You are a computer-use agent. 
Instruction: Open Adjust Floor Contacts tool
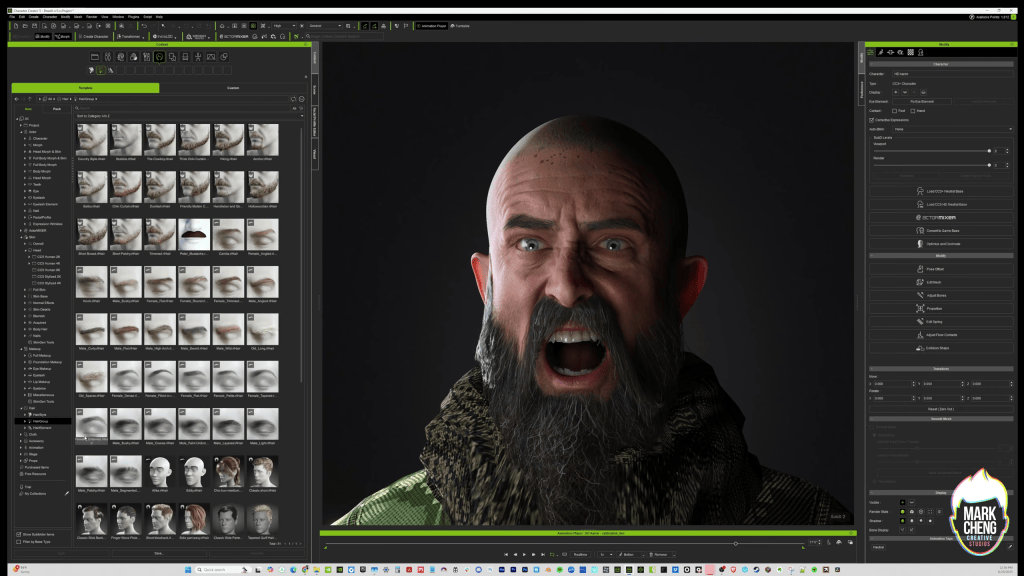tap(940, 335)
